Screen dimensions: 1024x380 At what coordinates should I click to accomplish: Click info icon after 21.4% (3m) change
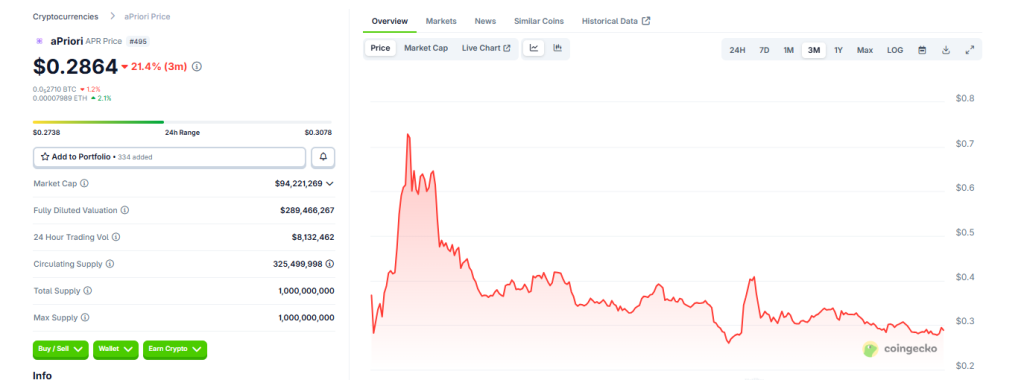(197, 67)
